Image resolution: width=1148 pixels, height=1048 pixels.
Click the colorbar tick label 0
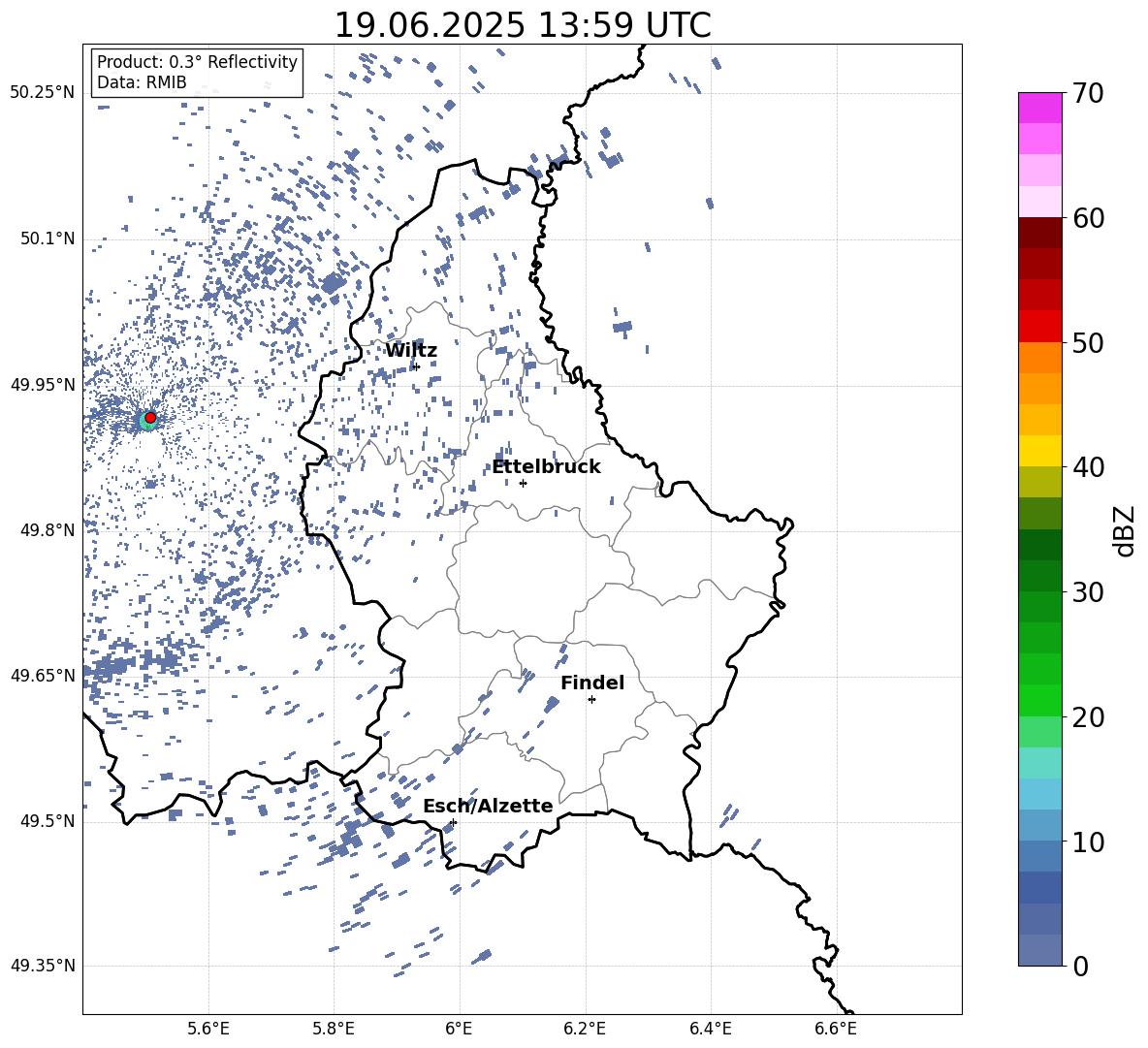1080,966
